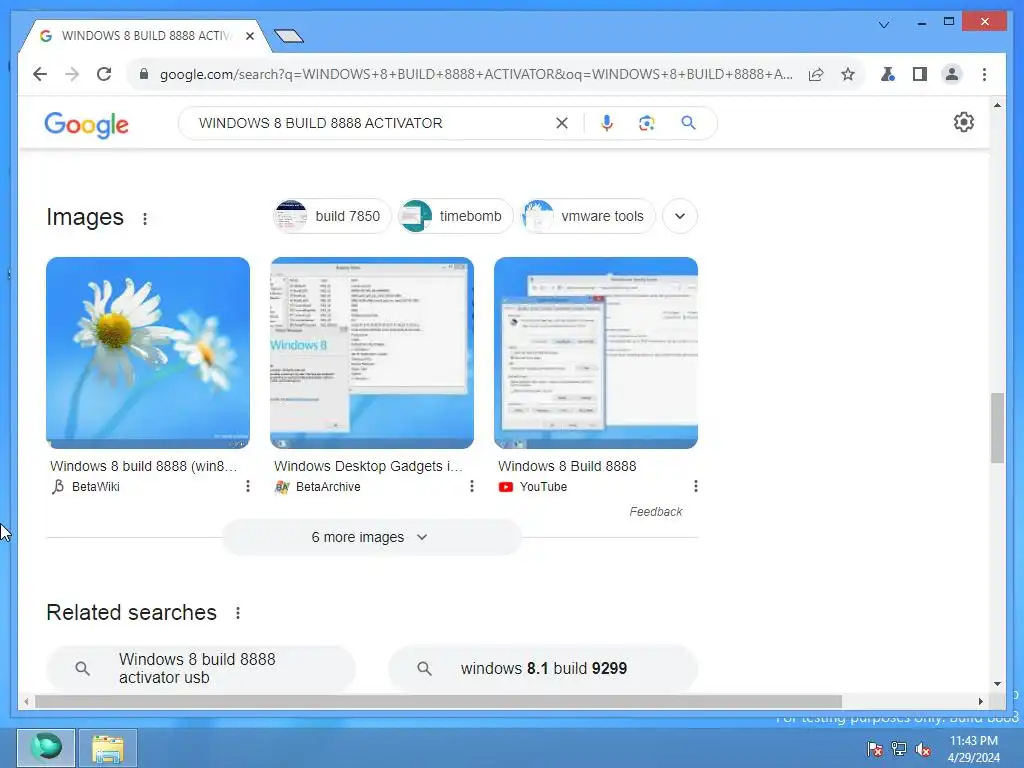The image size is (1024, 768).
Task: Expand more image filter chips
Action: tap(680, 216)
